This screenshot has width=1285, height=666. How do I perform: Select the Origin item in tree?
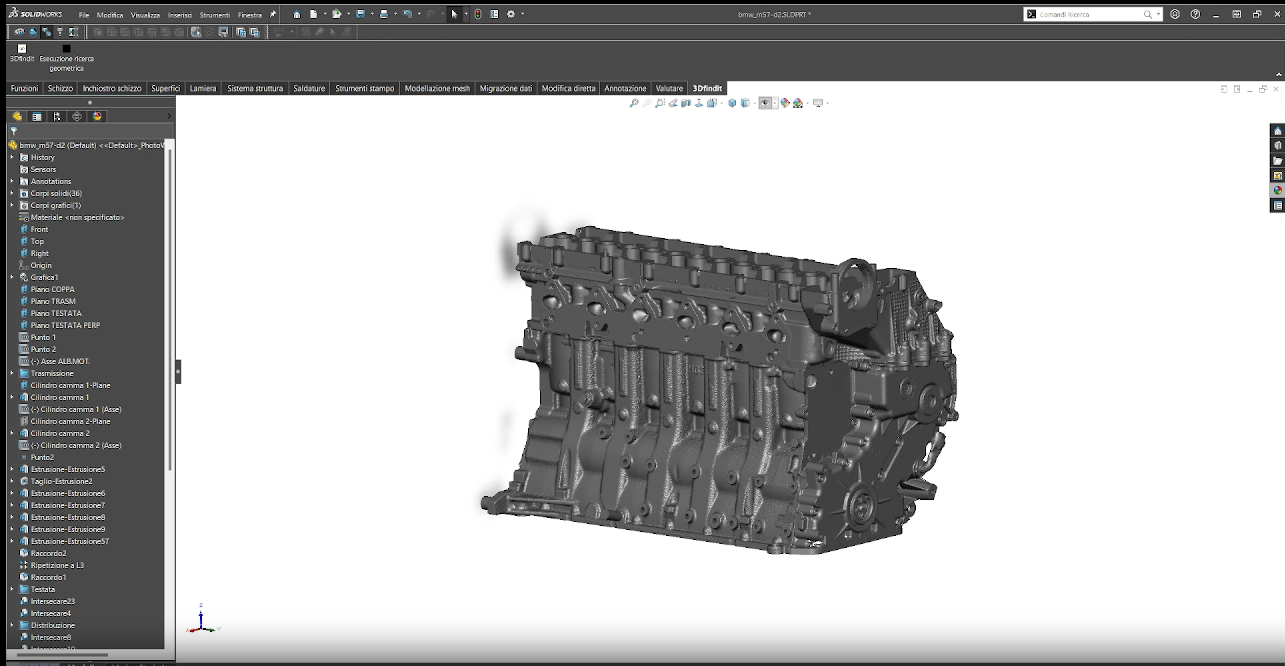point(41,265)
